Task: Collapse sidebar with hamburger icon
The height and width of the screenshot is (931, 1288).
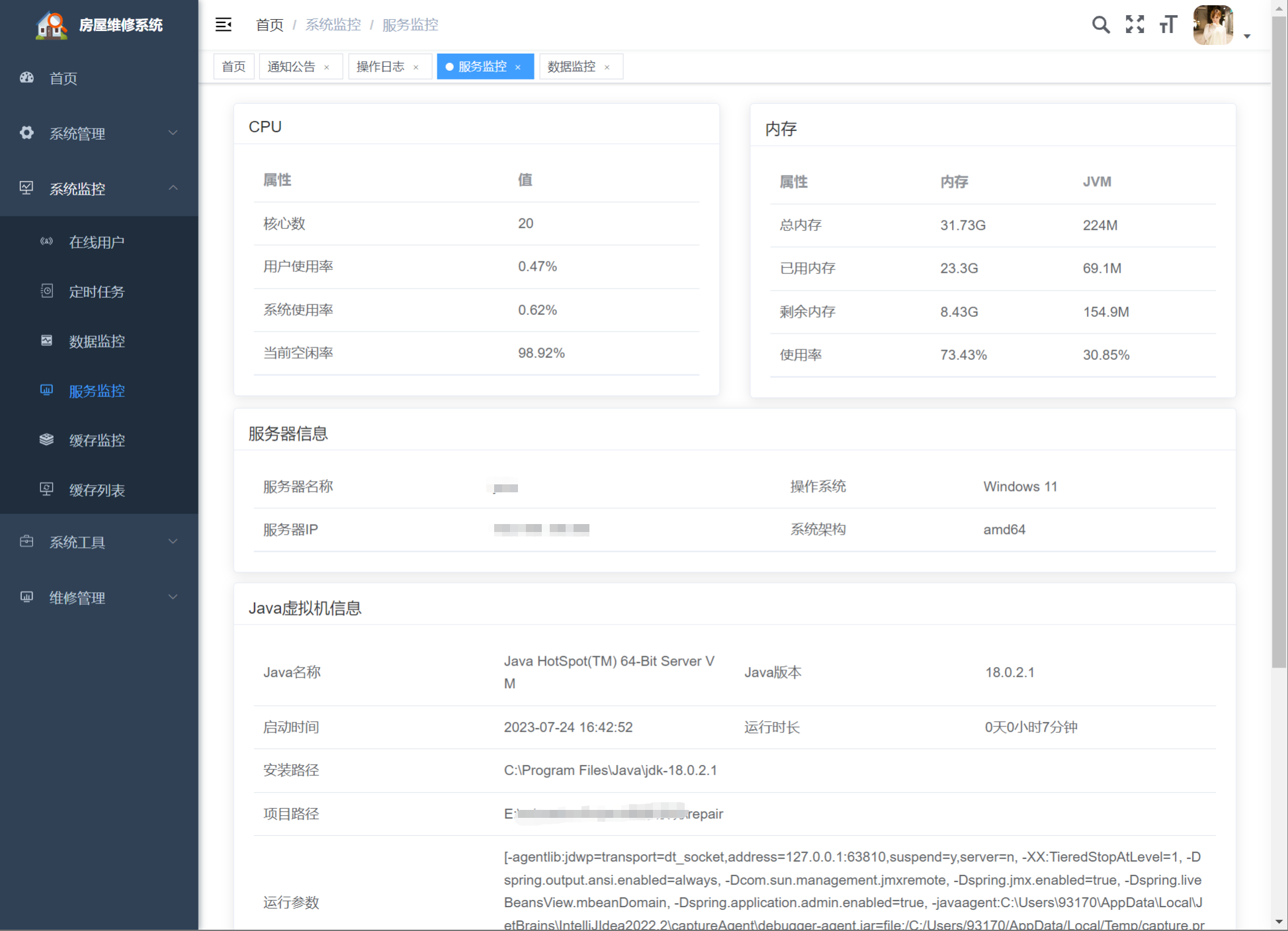Action: coord(224,25)
